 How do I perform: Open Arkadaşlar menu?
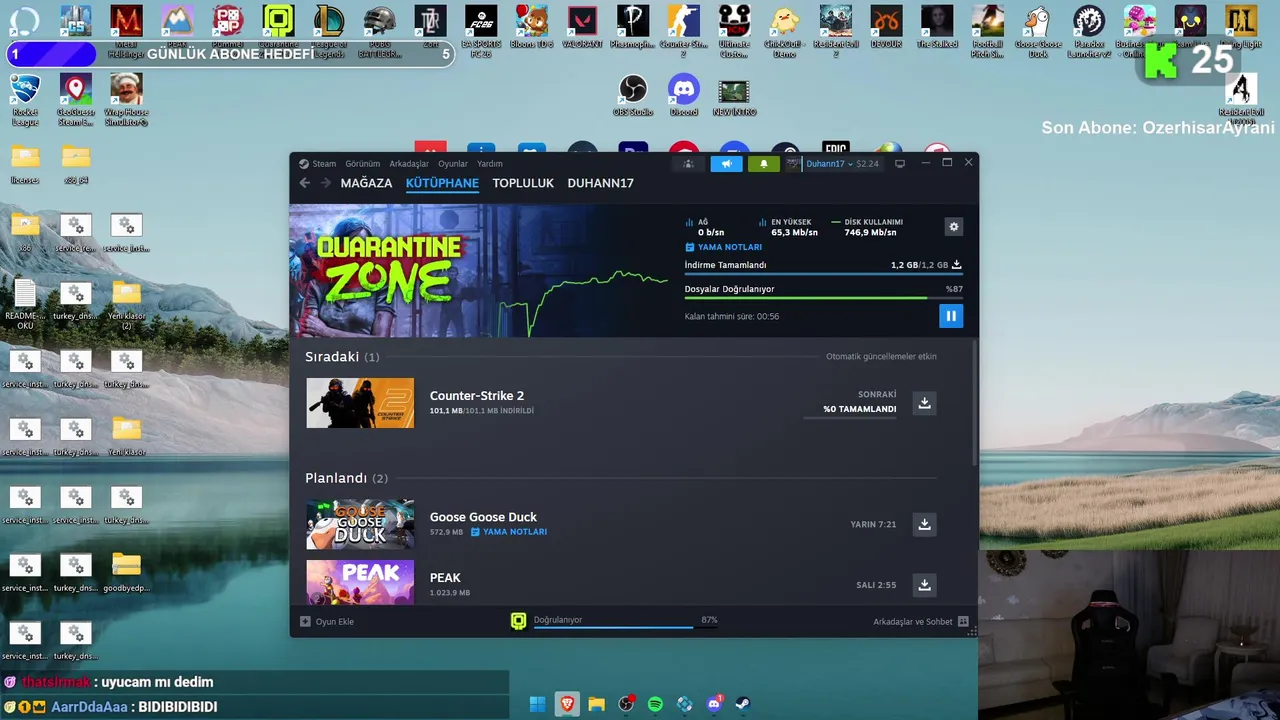(x=409, y=163)
